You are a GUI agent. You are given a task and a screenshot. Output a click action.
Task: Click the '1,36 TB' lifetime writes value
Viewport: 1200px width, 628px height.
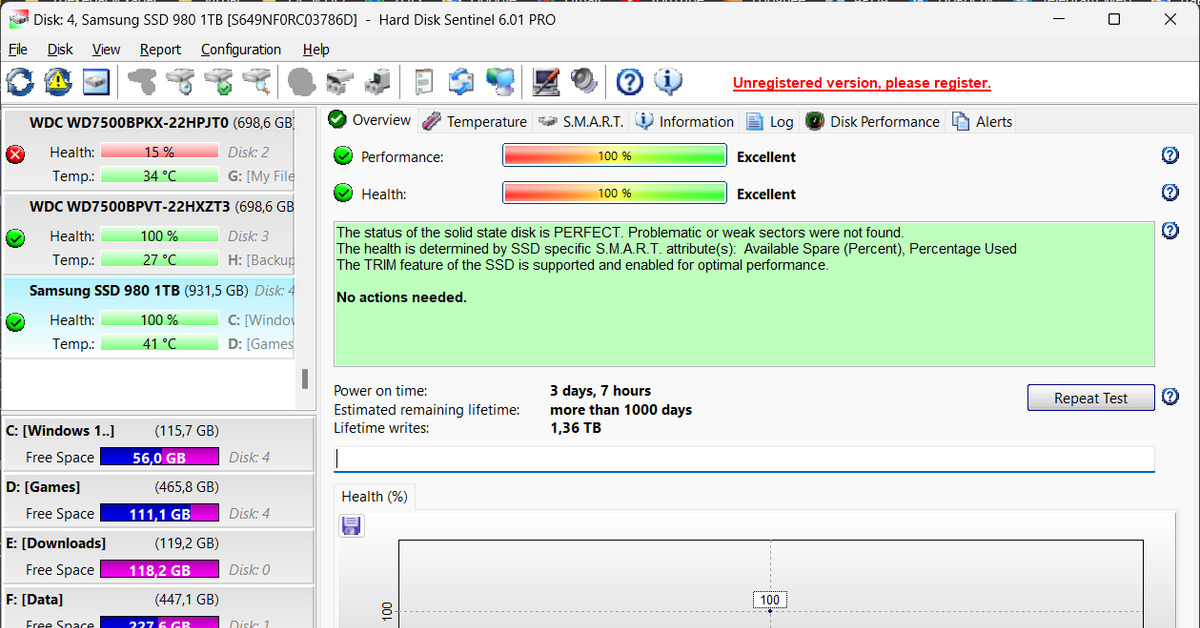(x=576, y=428)
